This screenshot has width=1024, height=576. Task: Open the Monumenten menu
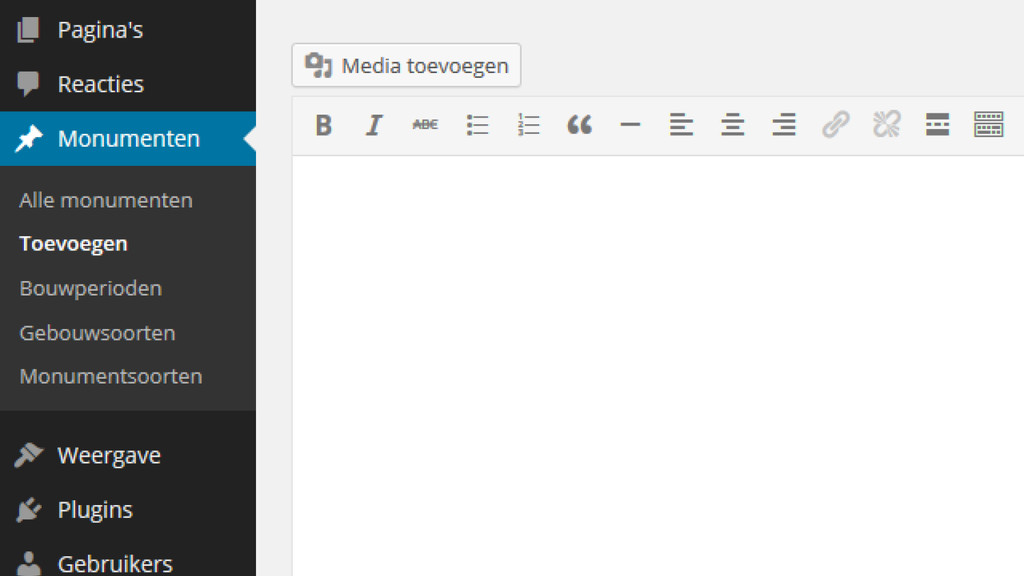point(128,138)
